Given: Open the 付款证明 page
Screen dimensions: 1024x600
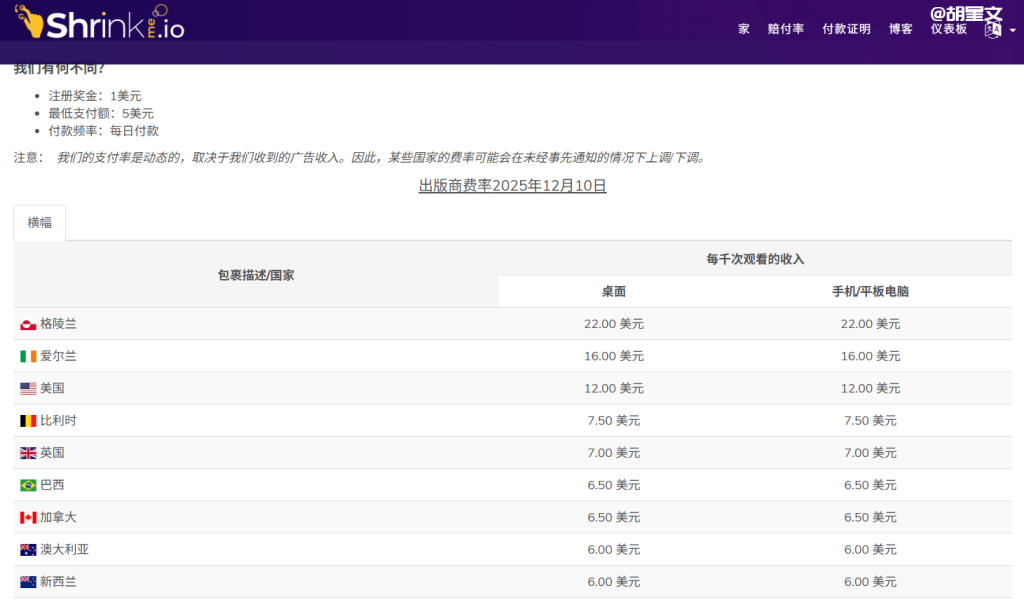Looking at the screenshot, I should point(846,29).
